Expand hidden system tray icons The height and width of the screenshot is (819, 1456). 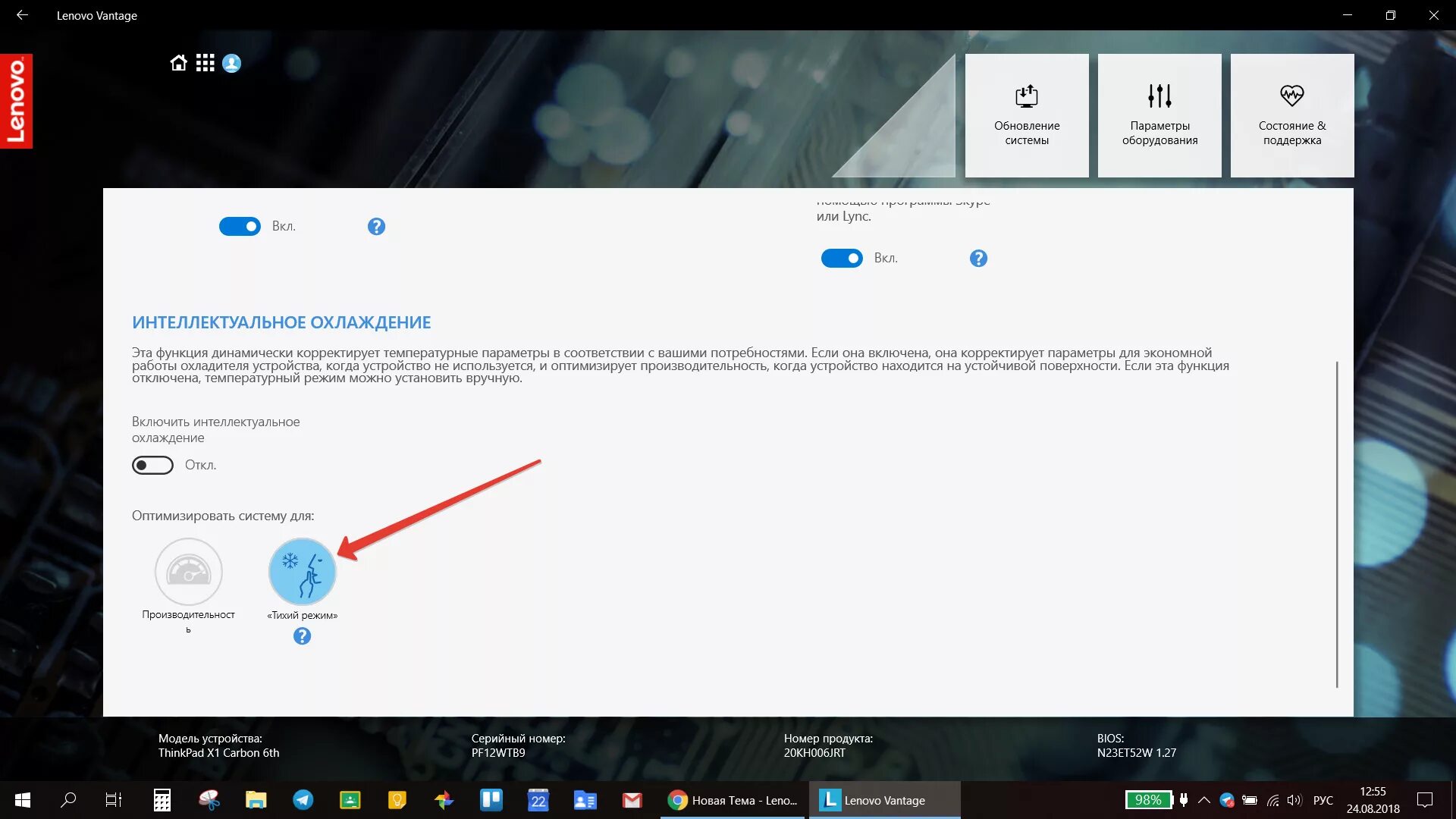(1204, 800)
